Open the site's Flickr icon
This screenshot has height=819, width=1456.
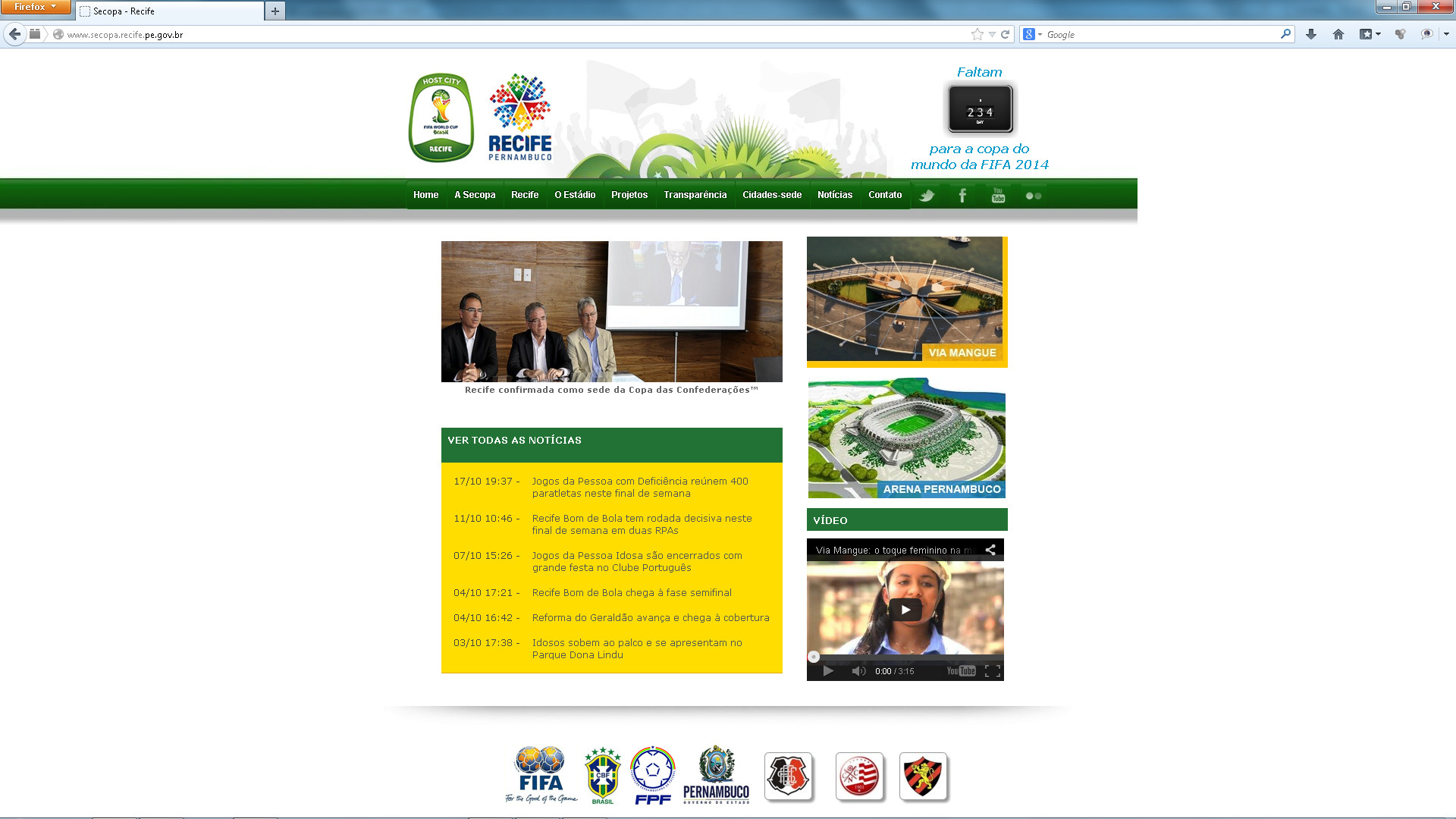tap(1034, 196)
